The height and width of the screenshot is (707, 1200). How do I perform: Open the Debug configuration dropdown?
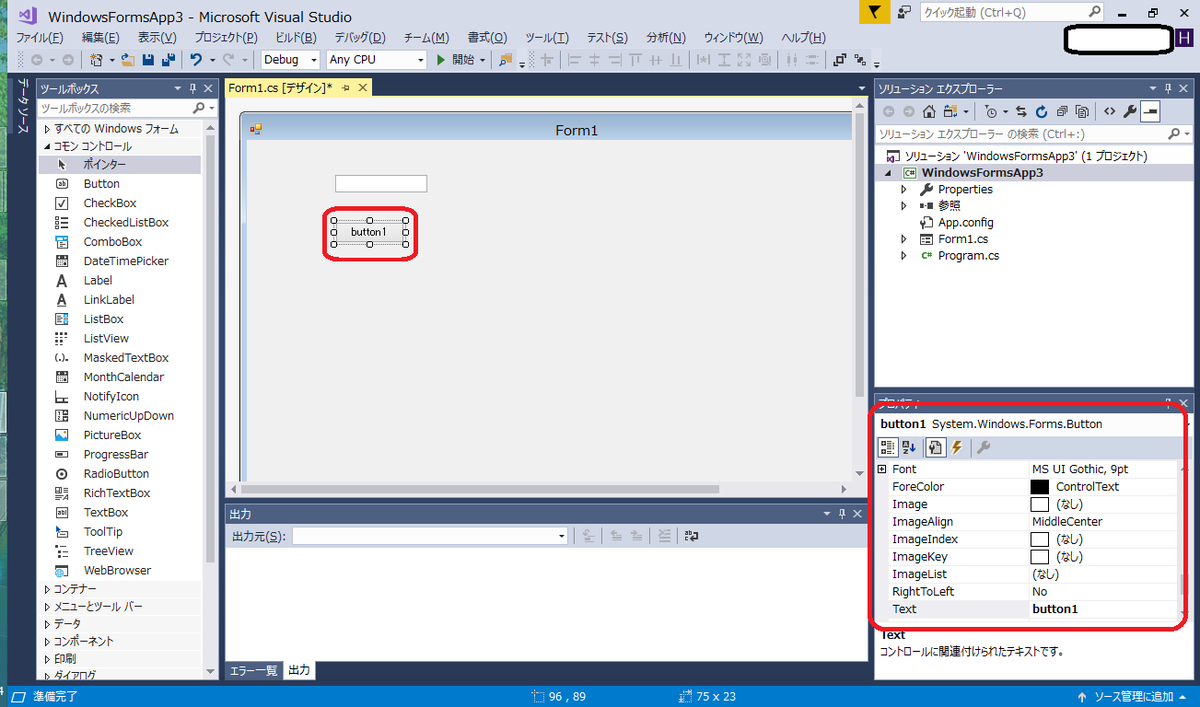[290, 60]
